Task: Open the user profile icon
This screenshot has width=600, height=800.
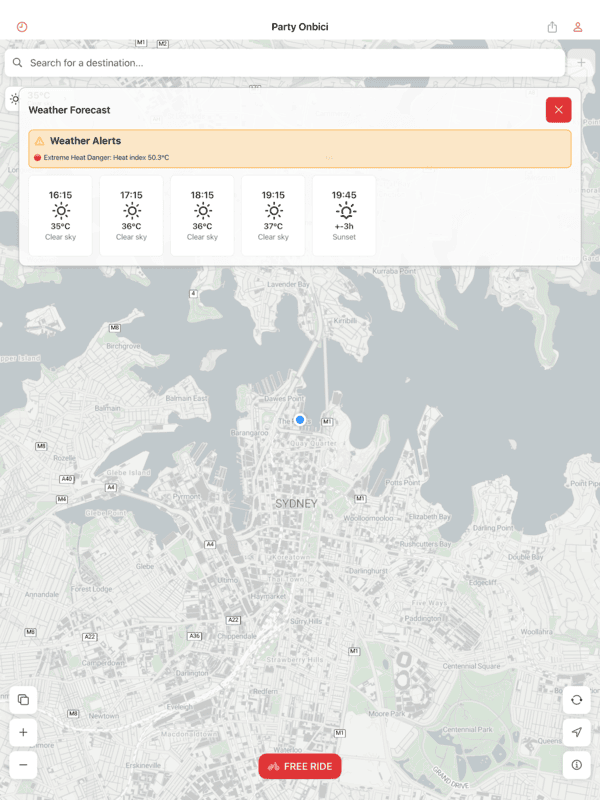Action: point(578,27)
